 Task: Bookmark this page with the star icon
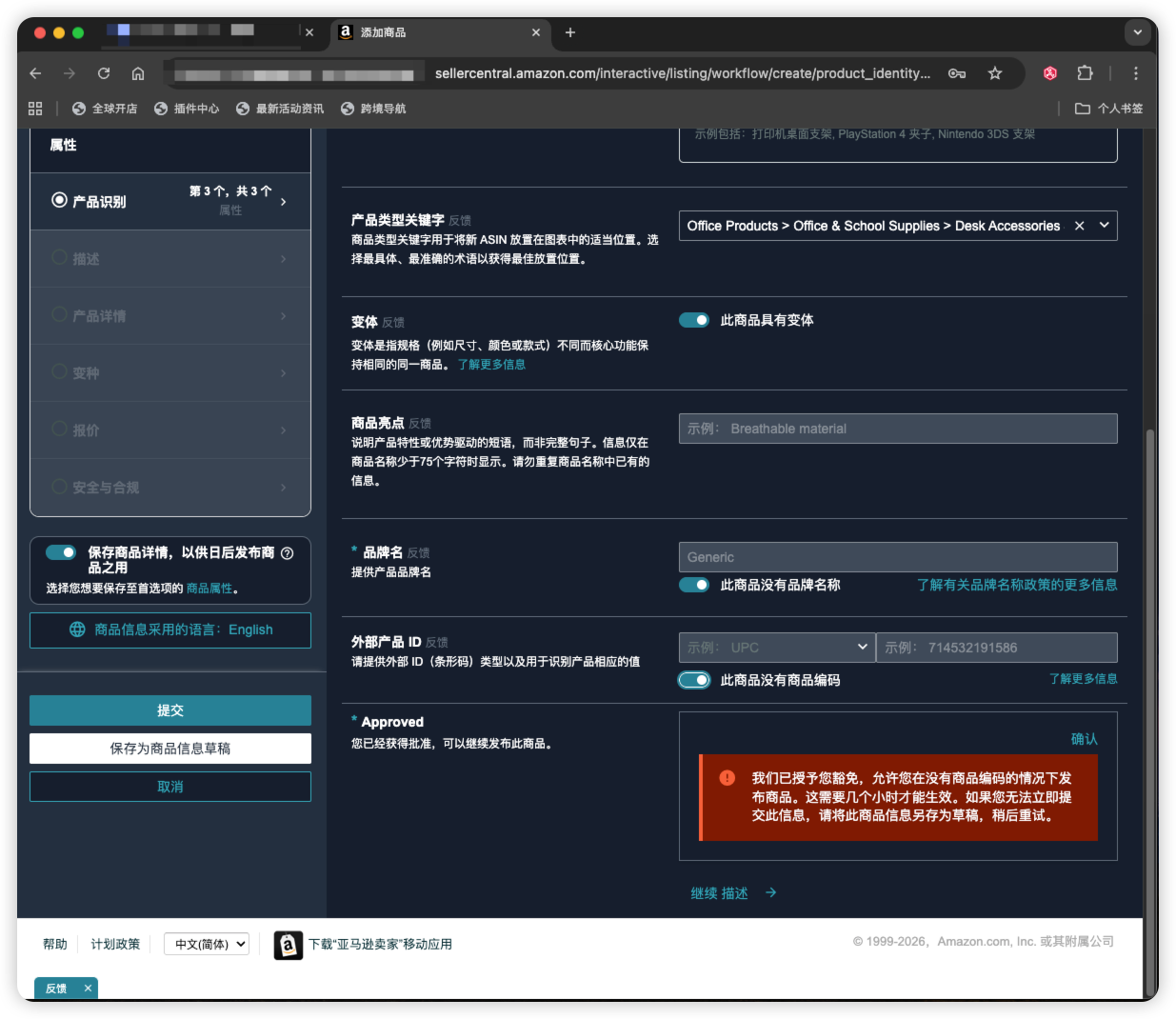tap(995, 73)
